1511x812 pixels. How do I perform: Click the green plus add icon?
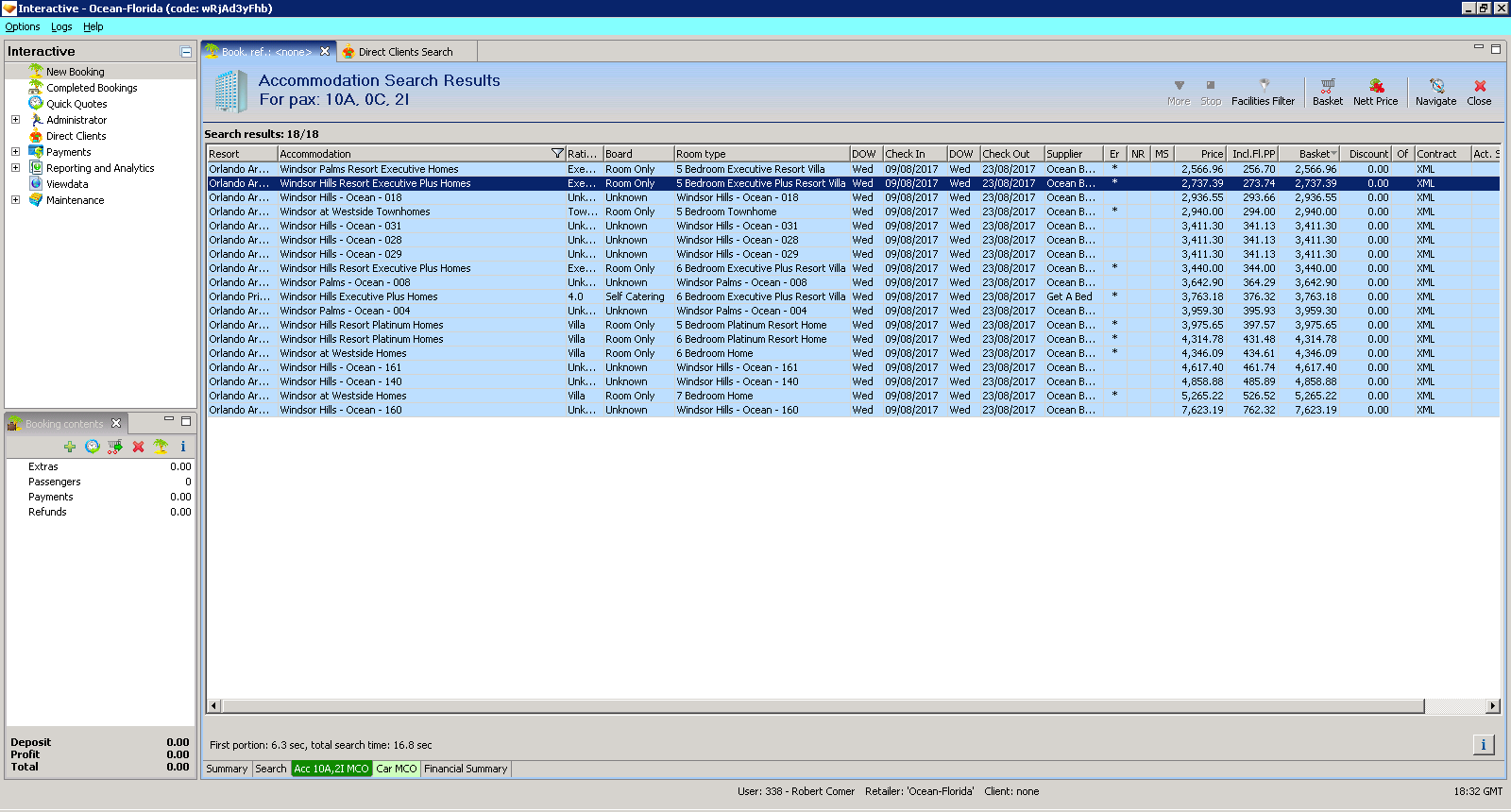70,447
